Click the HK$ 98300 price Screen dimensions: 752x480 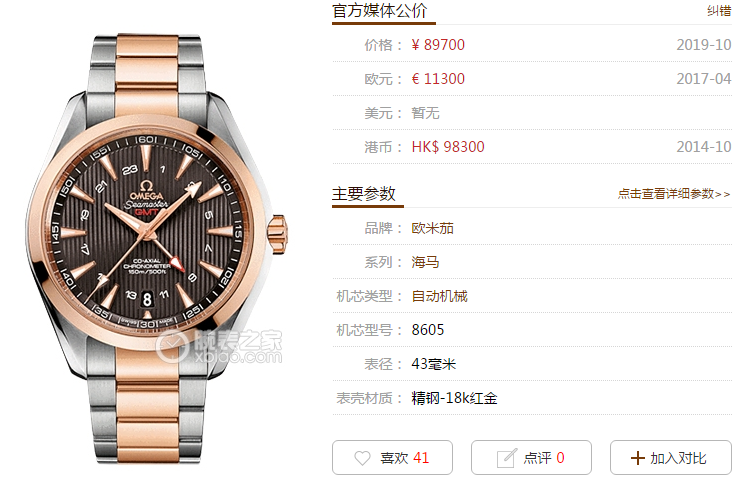448,147
